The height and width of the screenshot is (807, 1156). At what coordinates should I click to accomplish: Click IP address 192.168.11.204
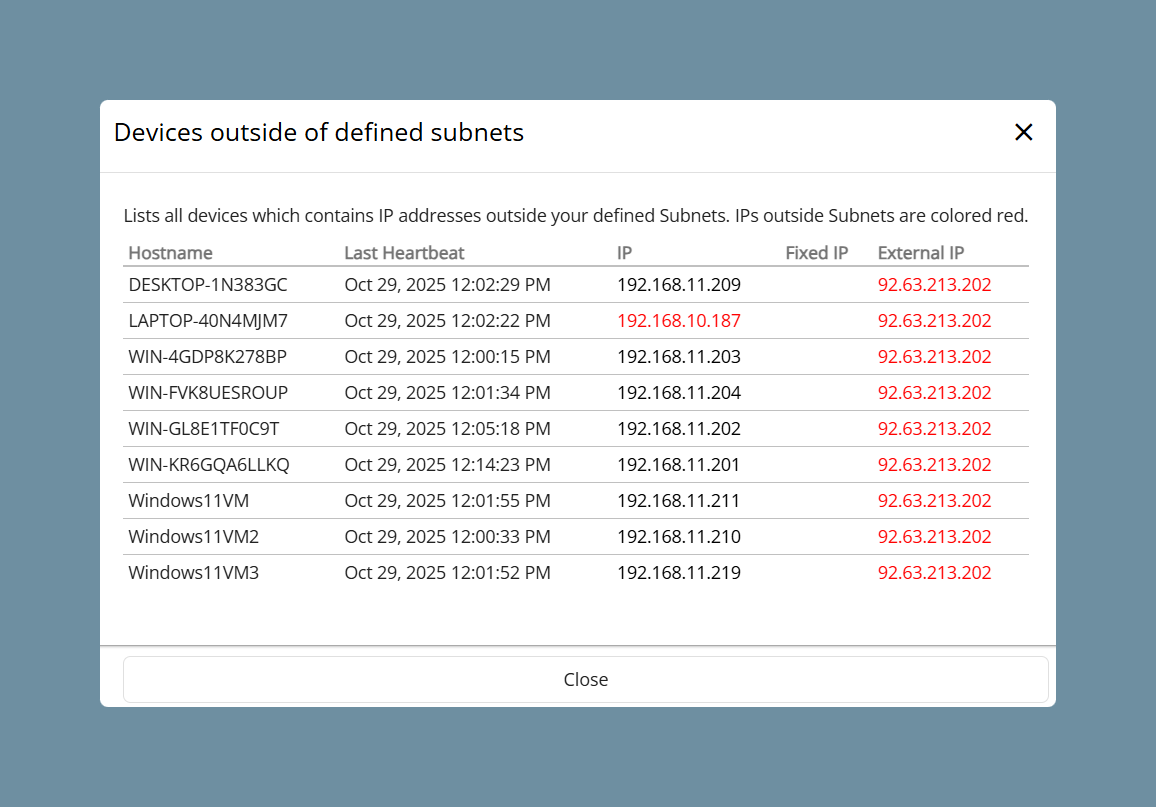[679, 393]
